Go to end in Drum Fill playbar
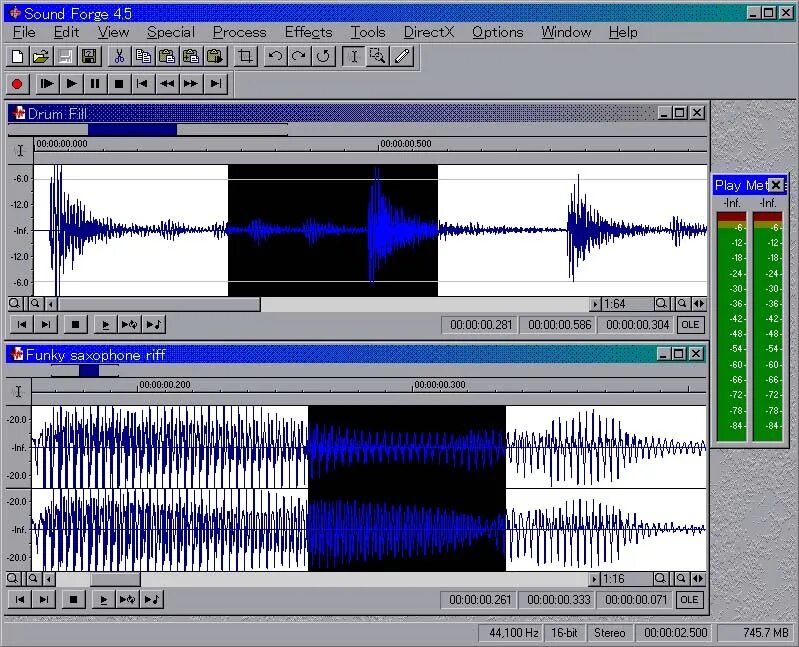 pos(46,325)
